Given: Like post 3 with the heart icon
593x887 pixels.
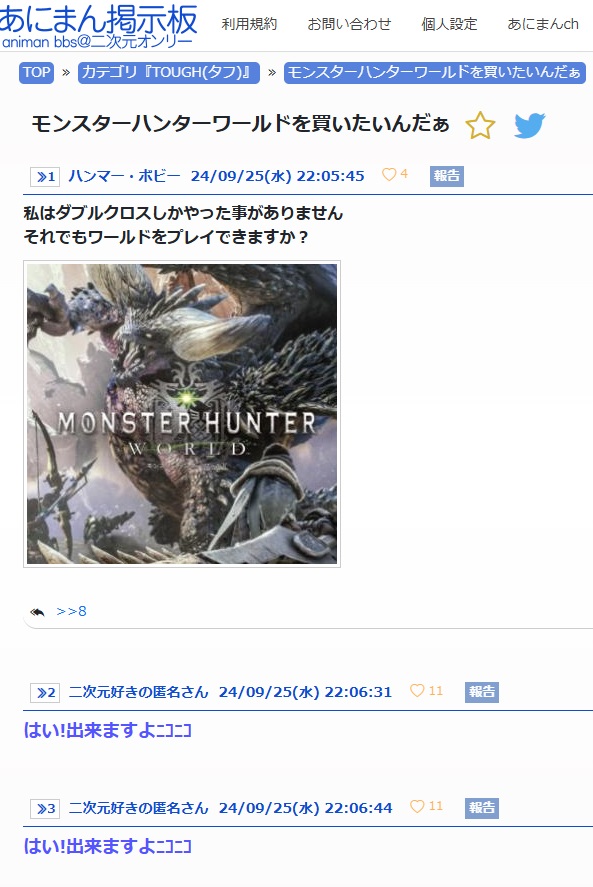Looking at the screenshot, I should (x=417, y=806).
